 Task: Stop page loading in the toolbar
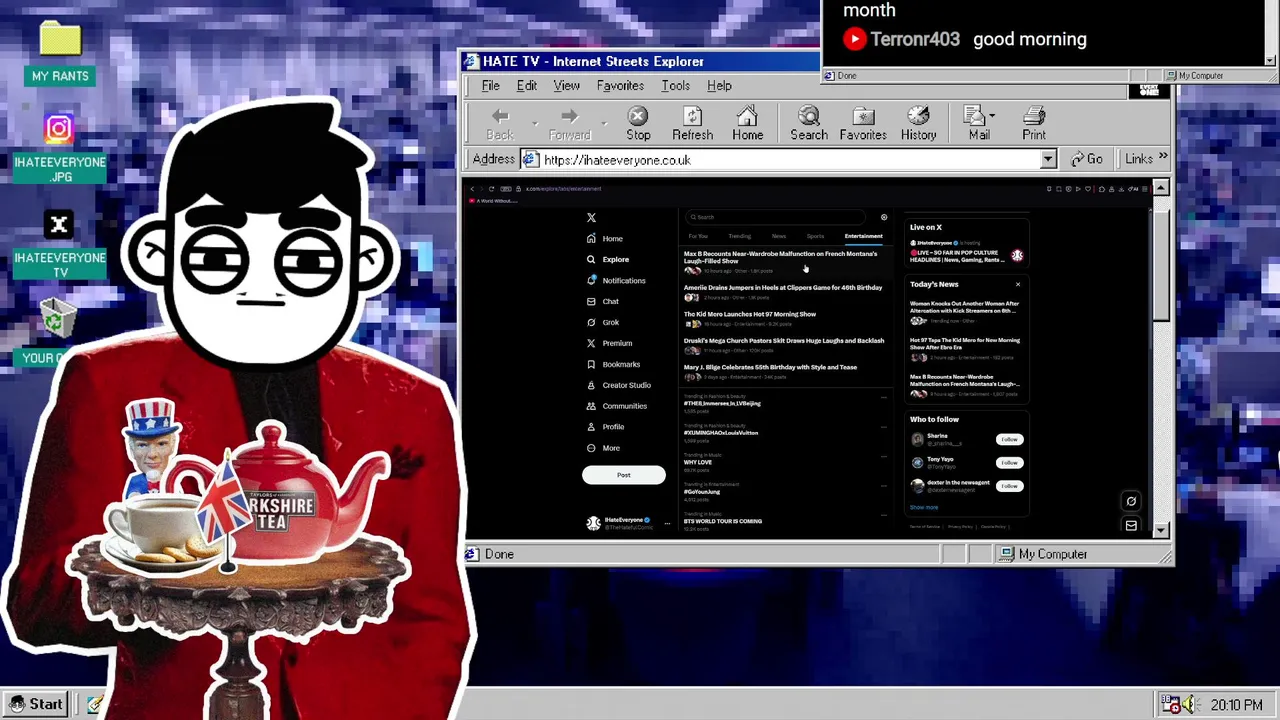[x=638, y=124]
